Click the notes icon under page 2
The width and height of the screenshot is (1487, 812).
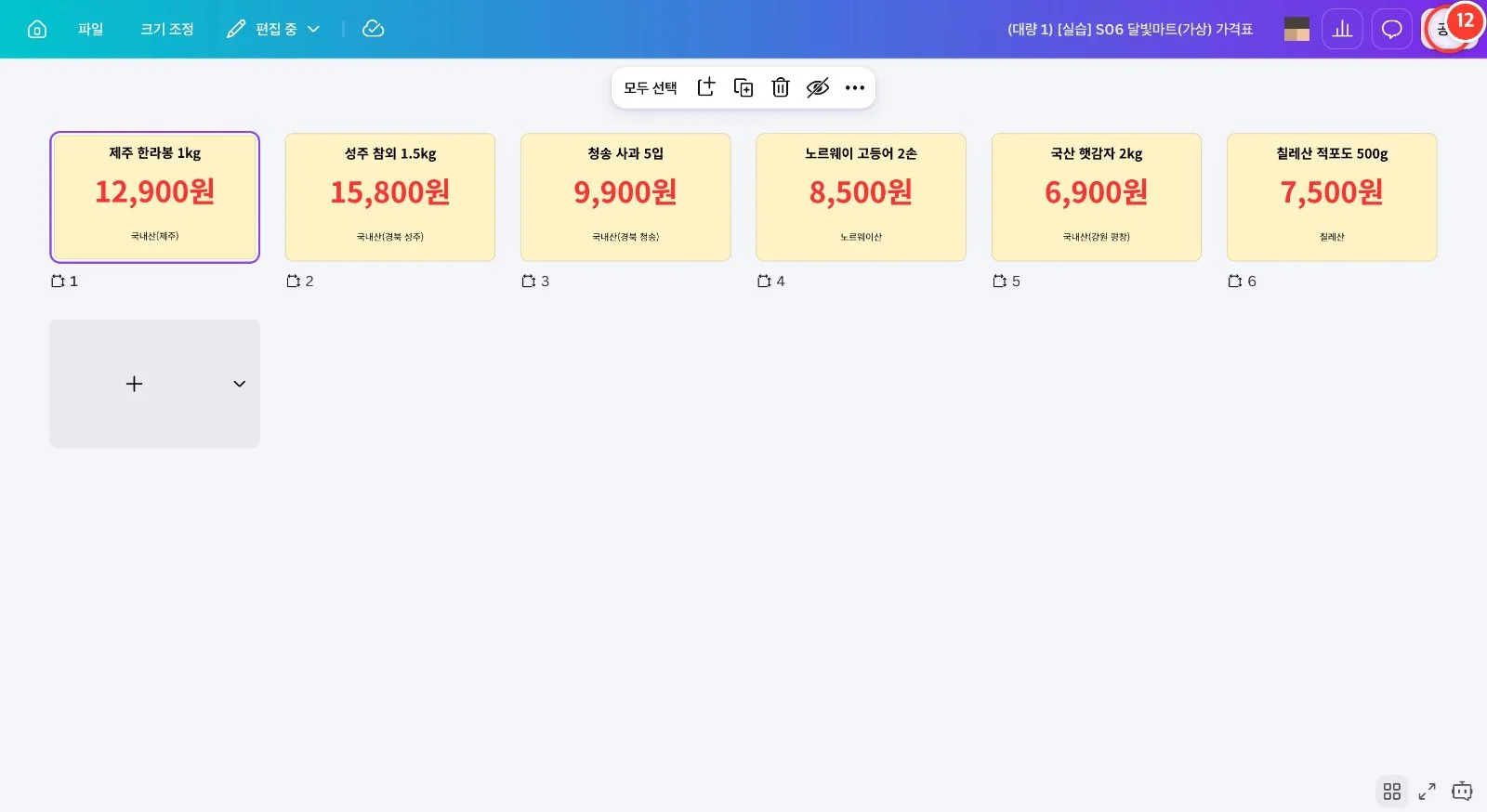click(x=294, y=281)
